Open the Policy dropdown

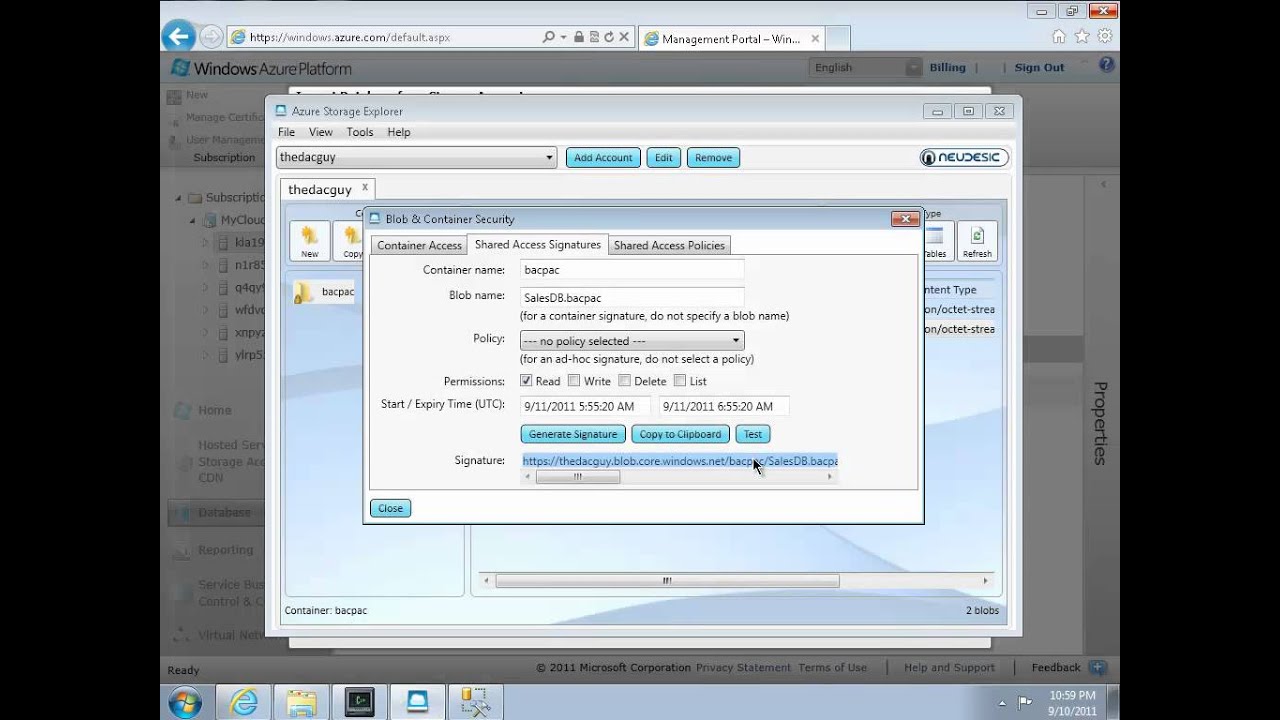[x=632, y=341]
